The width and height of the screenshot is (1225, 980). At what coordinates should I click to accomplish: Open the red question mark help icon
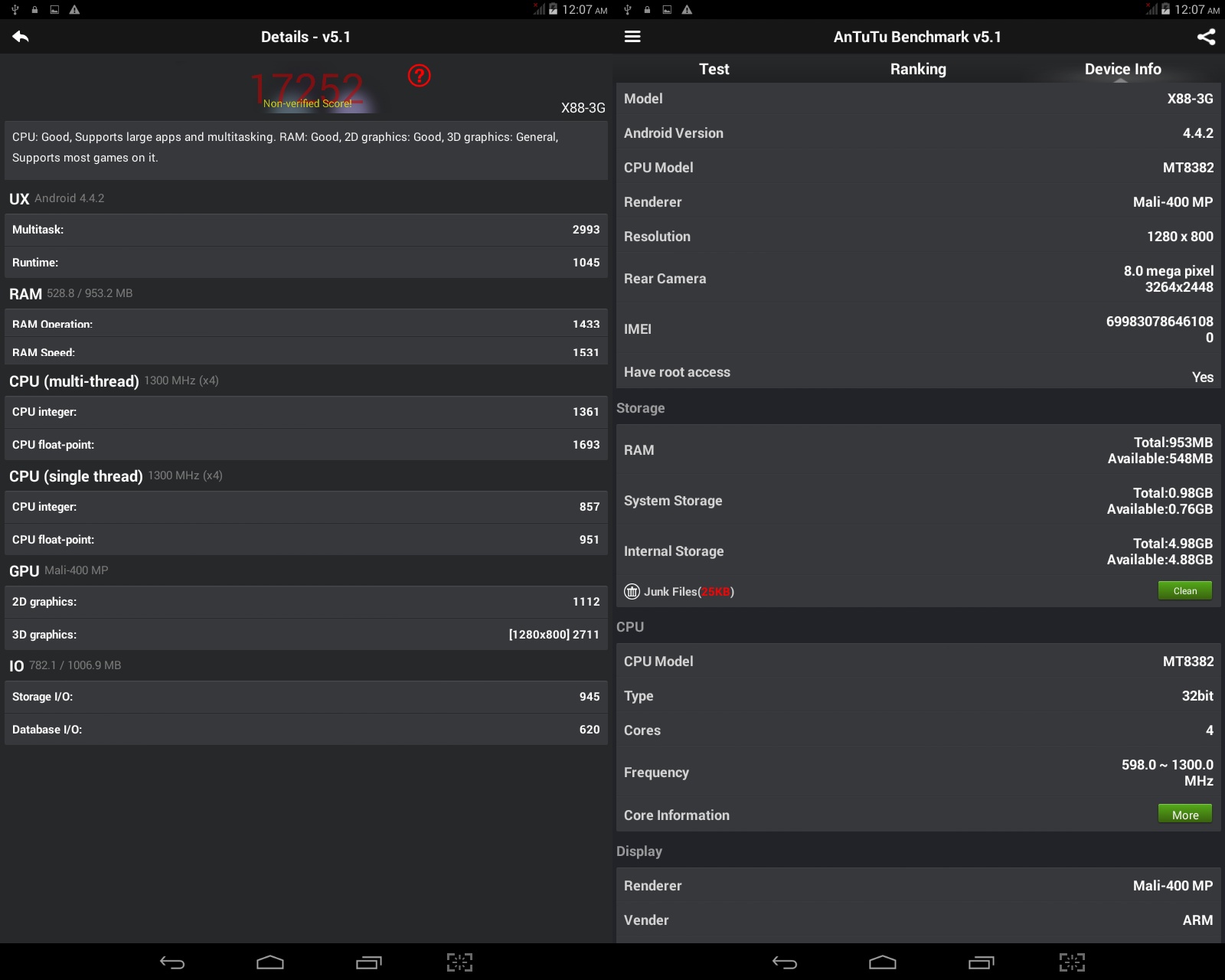point(419,76)
